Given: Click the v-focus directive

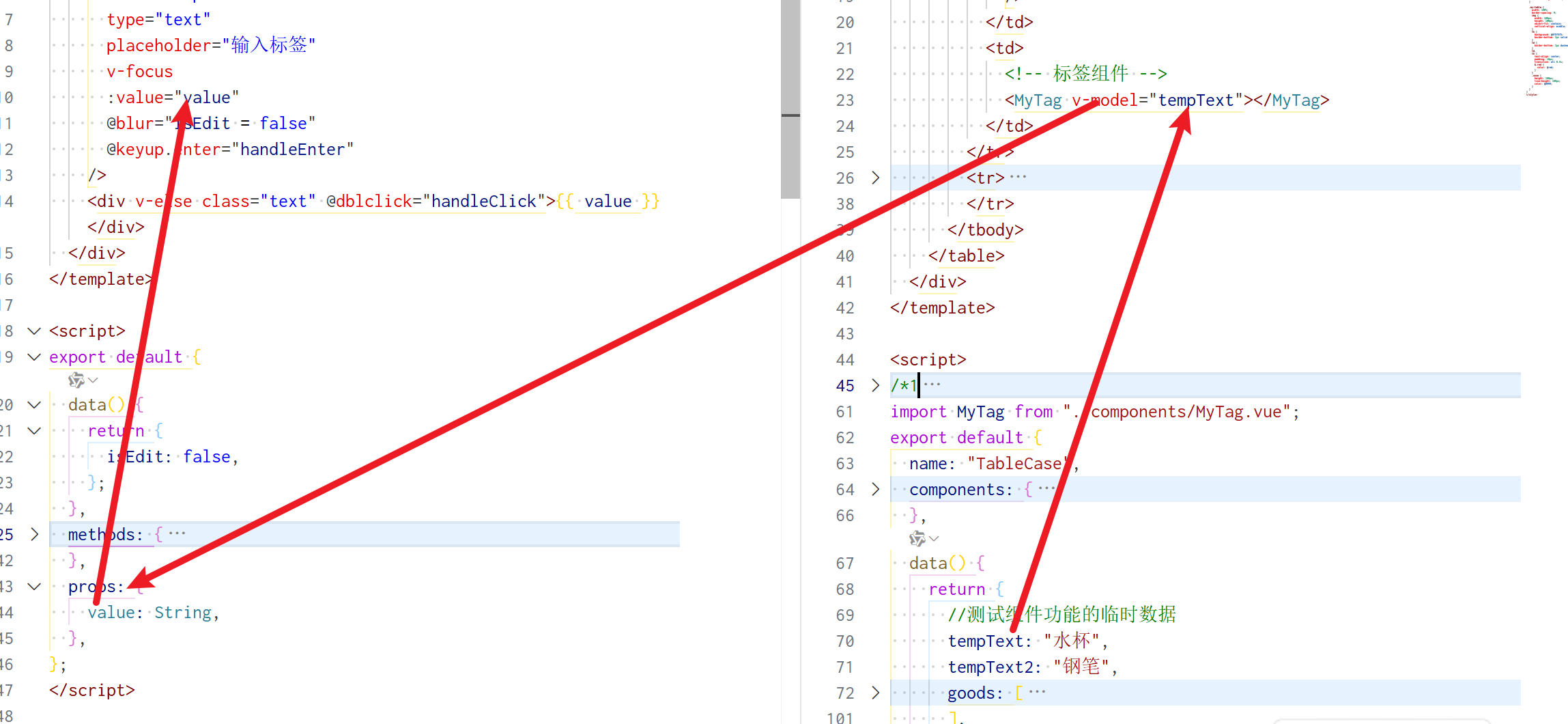Looking at the screenshot, I should (x=139, y=72).
